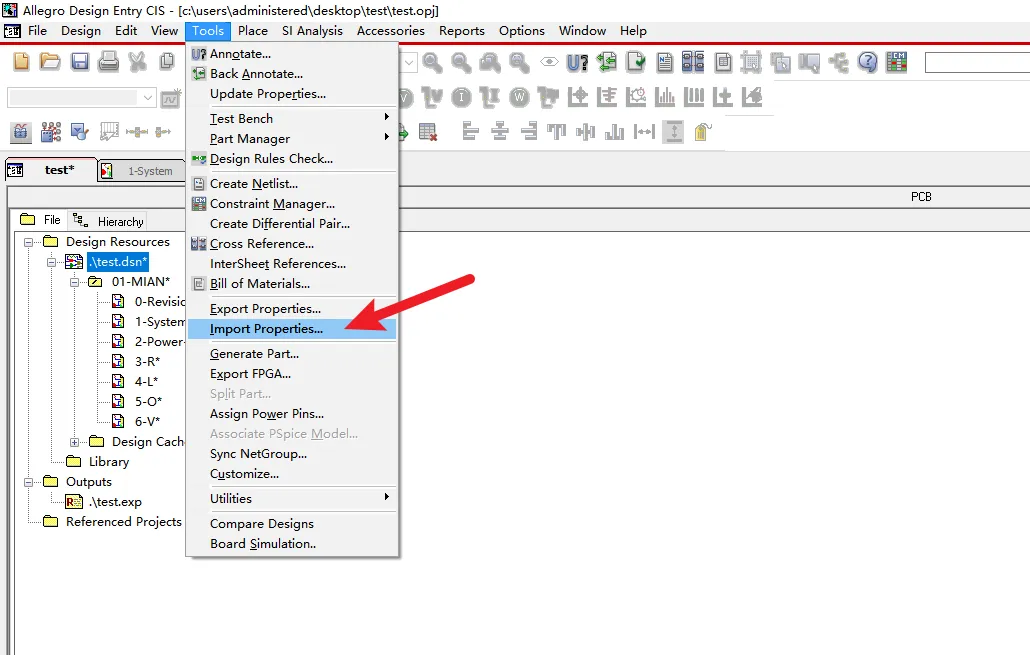
Task: Click the bill of materials toolbar icon
Action: tap(723, 62)
